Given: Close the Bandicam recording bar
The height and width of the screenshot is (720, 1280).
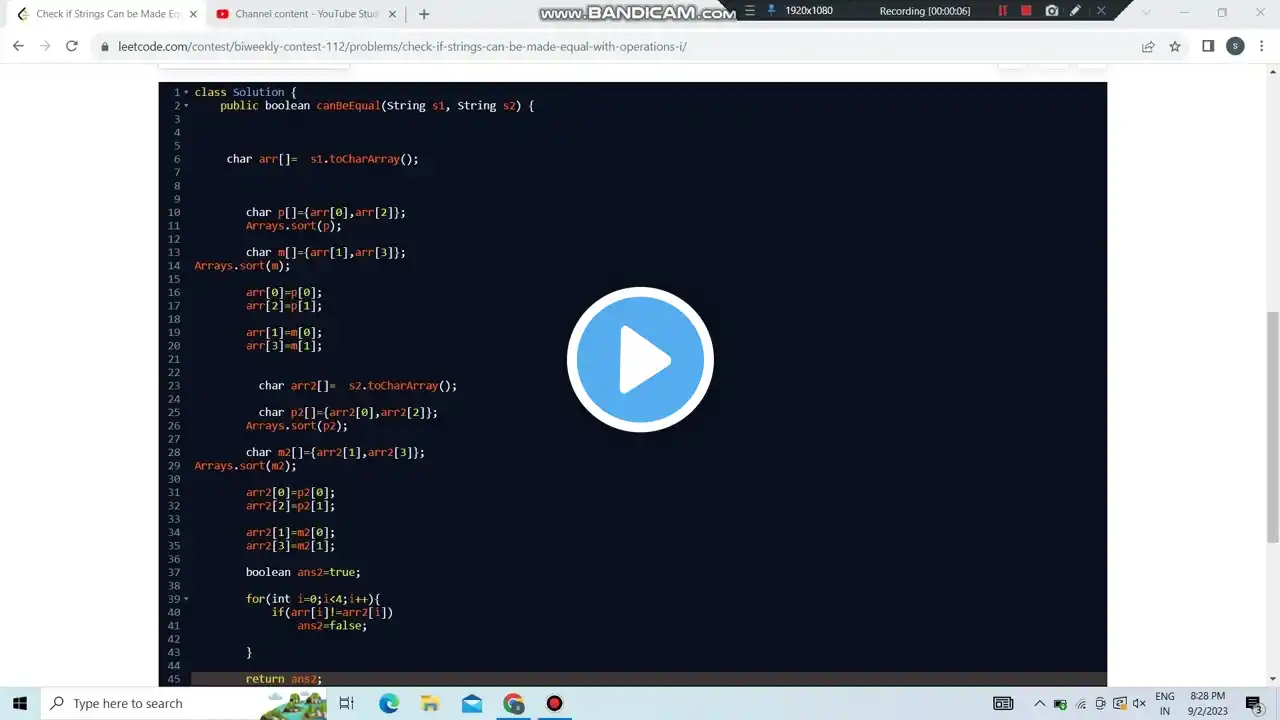Looking at the screenshot, I should coord(1101,11).
